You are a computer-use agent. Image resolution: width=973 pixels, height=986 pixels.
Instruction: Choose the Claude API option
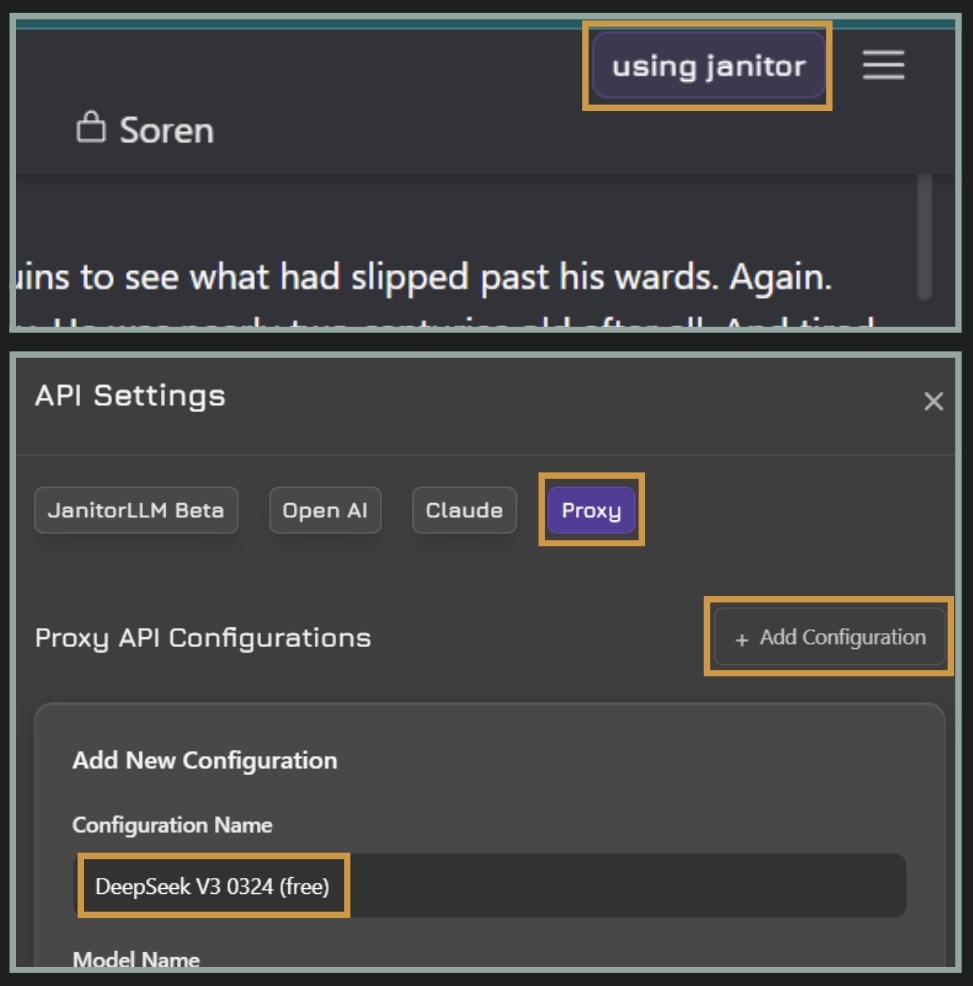tap(464, 510)
